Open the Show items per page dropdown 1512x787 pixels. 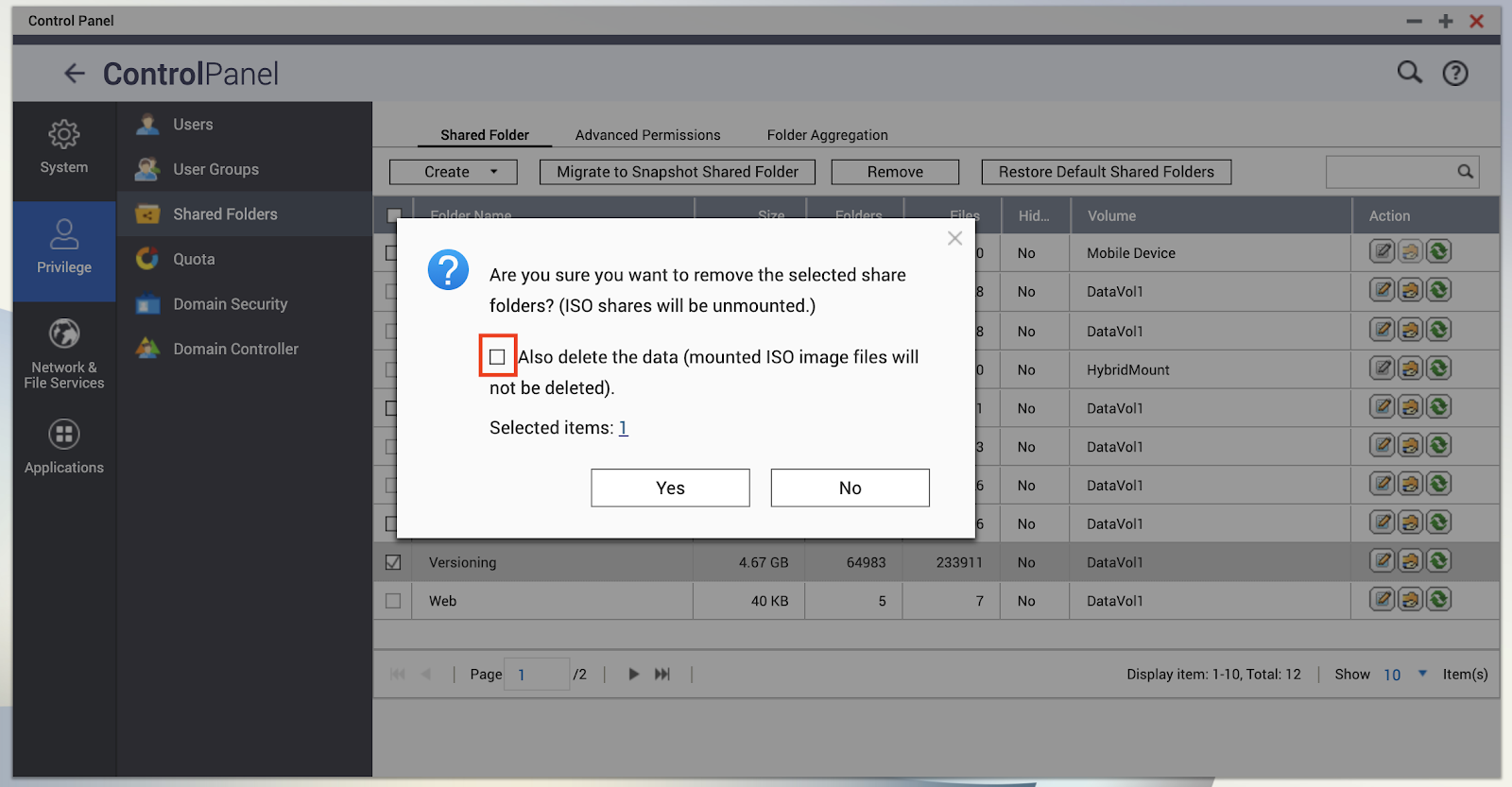coord(1421,674)
